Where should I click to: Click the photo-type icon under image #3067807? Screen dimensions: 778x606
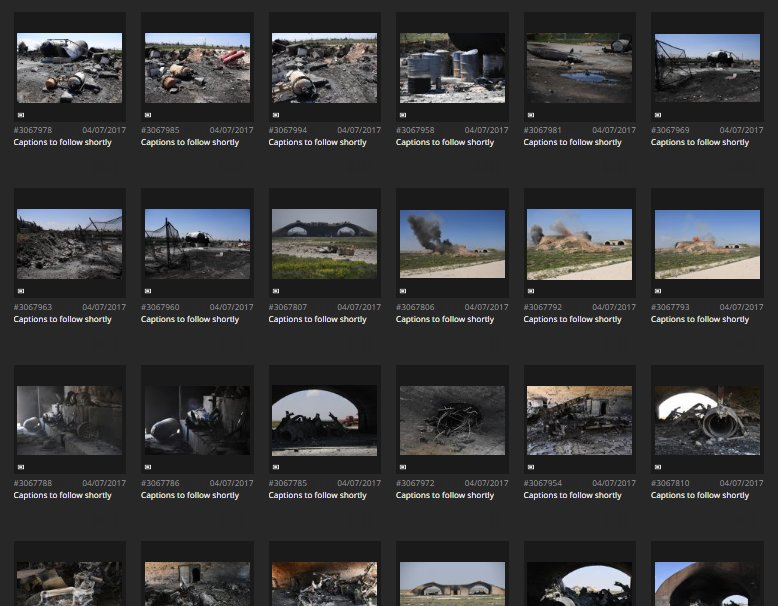click(x=276, y=291)
